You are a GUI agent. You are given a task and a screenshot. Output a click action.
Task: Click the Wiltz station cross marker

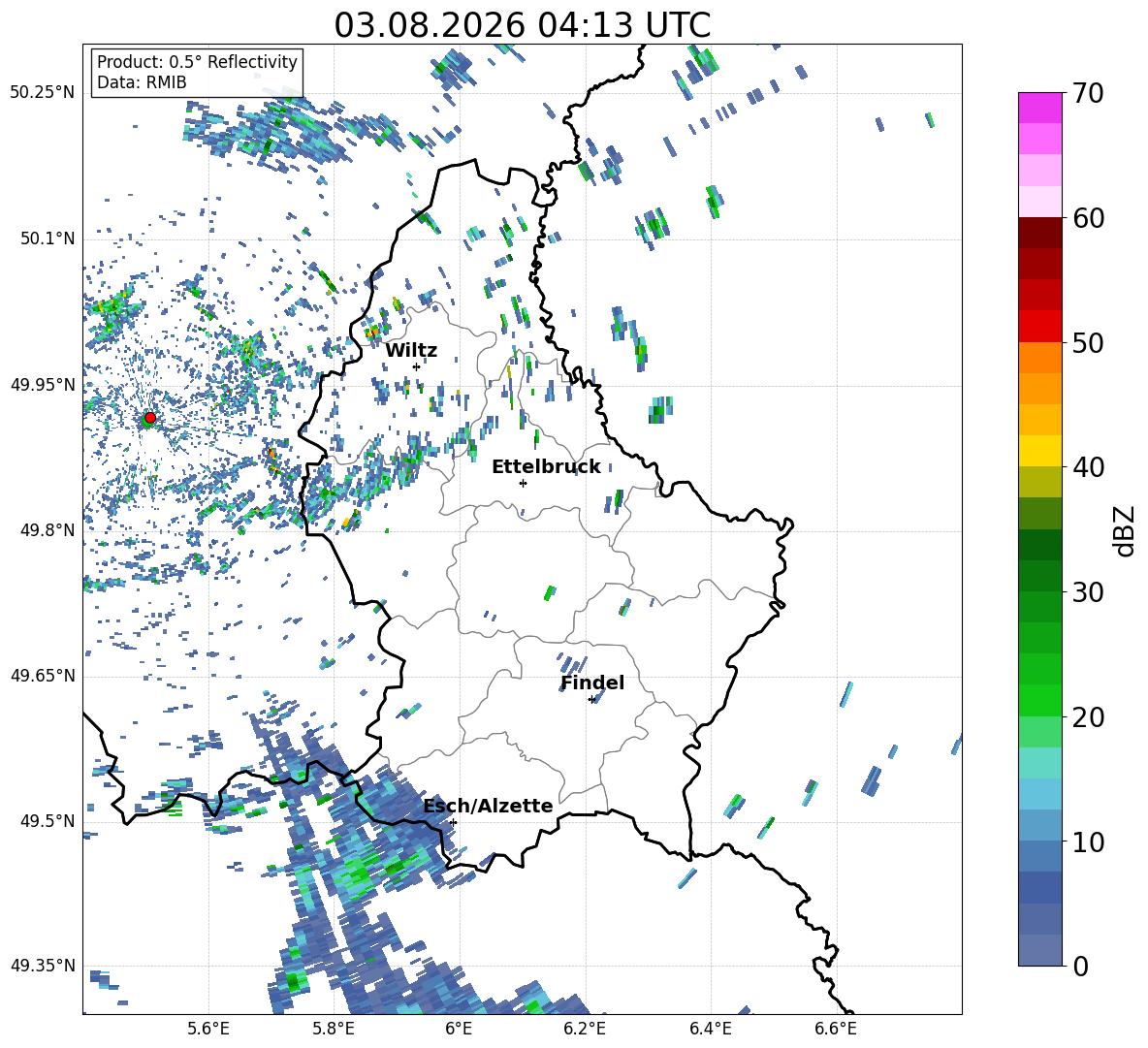(x=417, y=366)
